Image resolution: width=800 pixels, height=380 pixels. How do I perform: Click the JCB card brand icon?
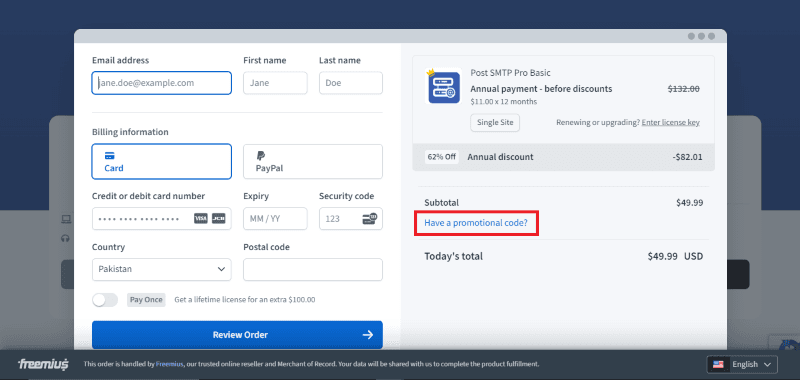coord(218,218)
